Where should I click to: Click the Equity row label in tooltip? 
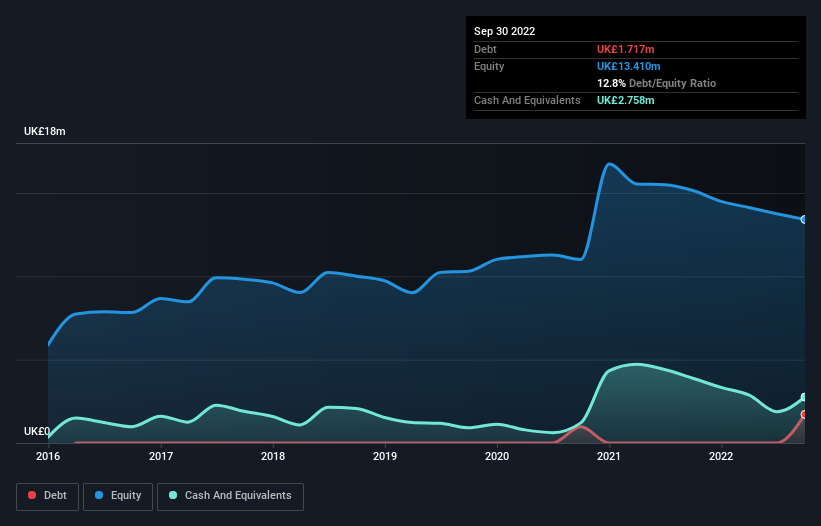pyautogui.click(x=489, y=66)
